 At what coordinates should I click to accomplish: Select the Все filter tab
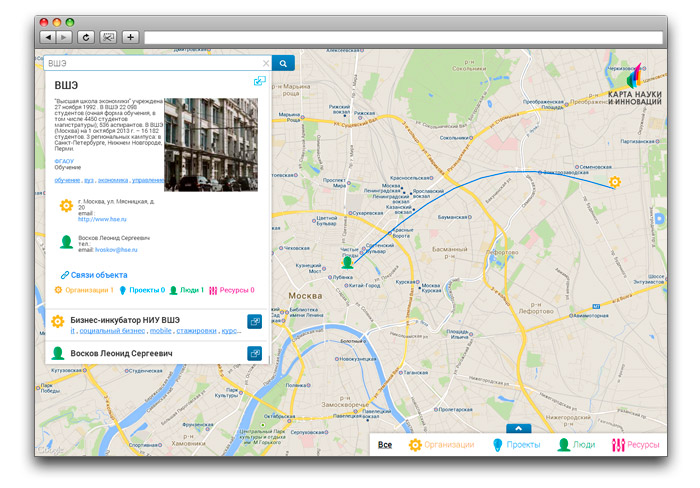click(x=385, y=444)
